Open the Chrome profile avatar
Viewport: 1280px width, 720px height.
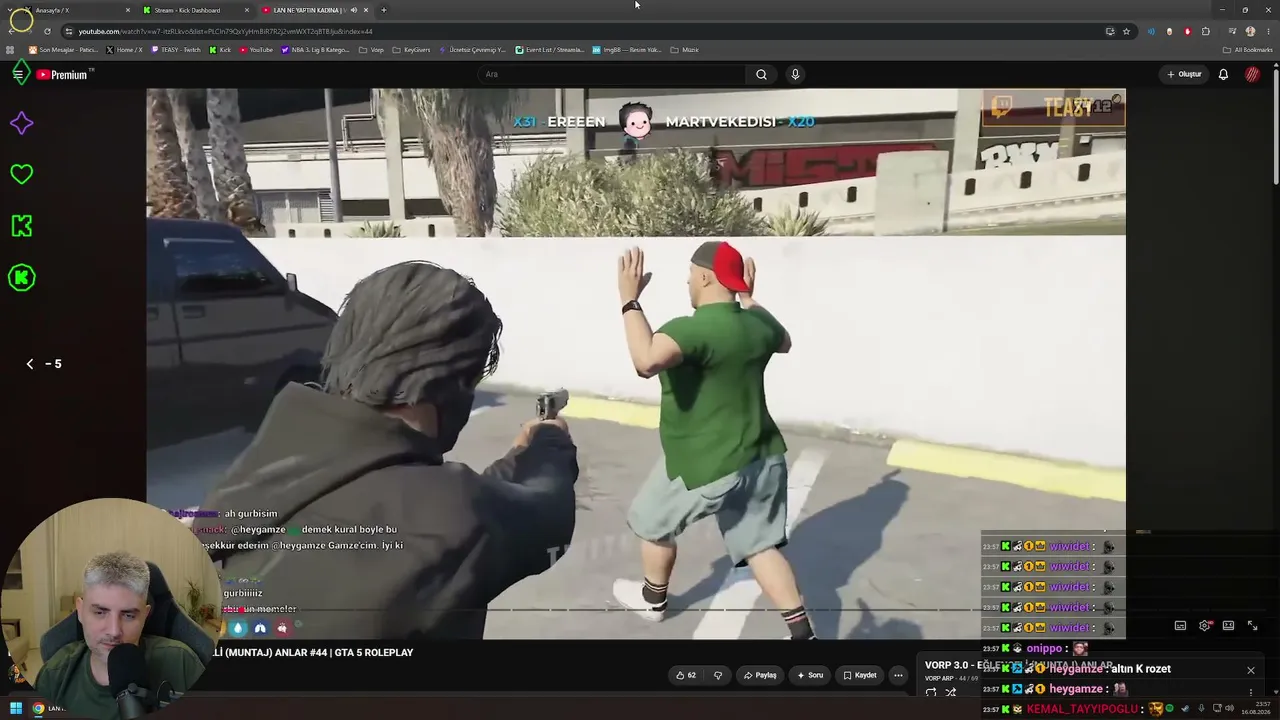(1250, 31)
